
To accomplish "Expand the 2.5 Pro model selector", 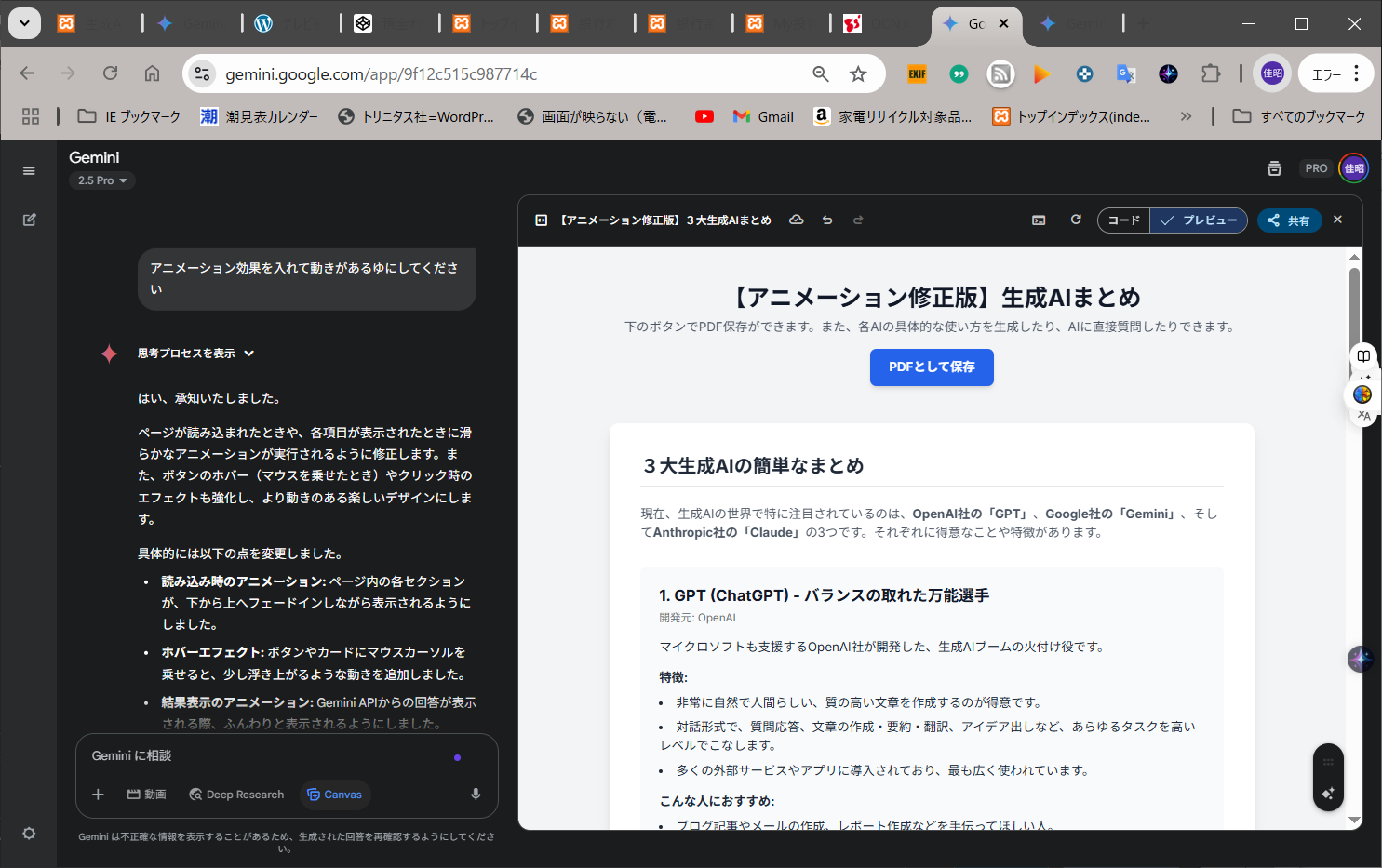I will coord(102,180).
